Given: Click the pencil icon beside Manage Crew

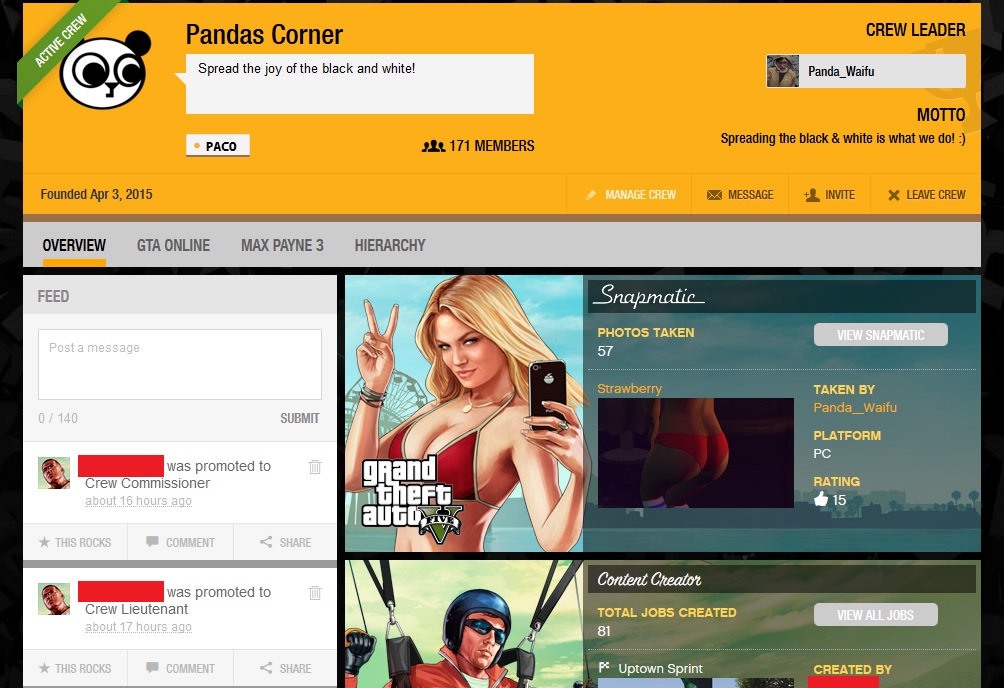Looking at the screenshot, I should click(590, 195).
